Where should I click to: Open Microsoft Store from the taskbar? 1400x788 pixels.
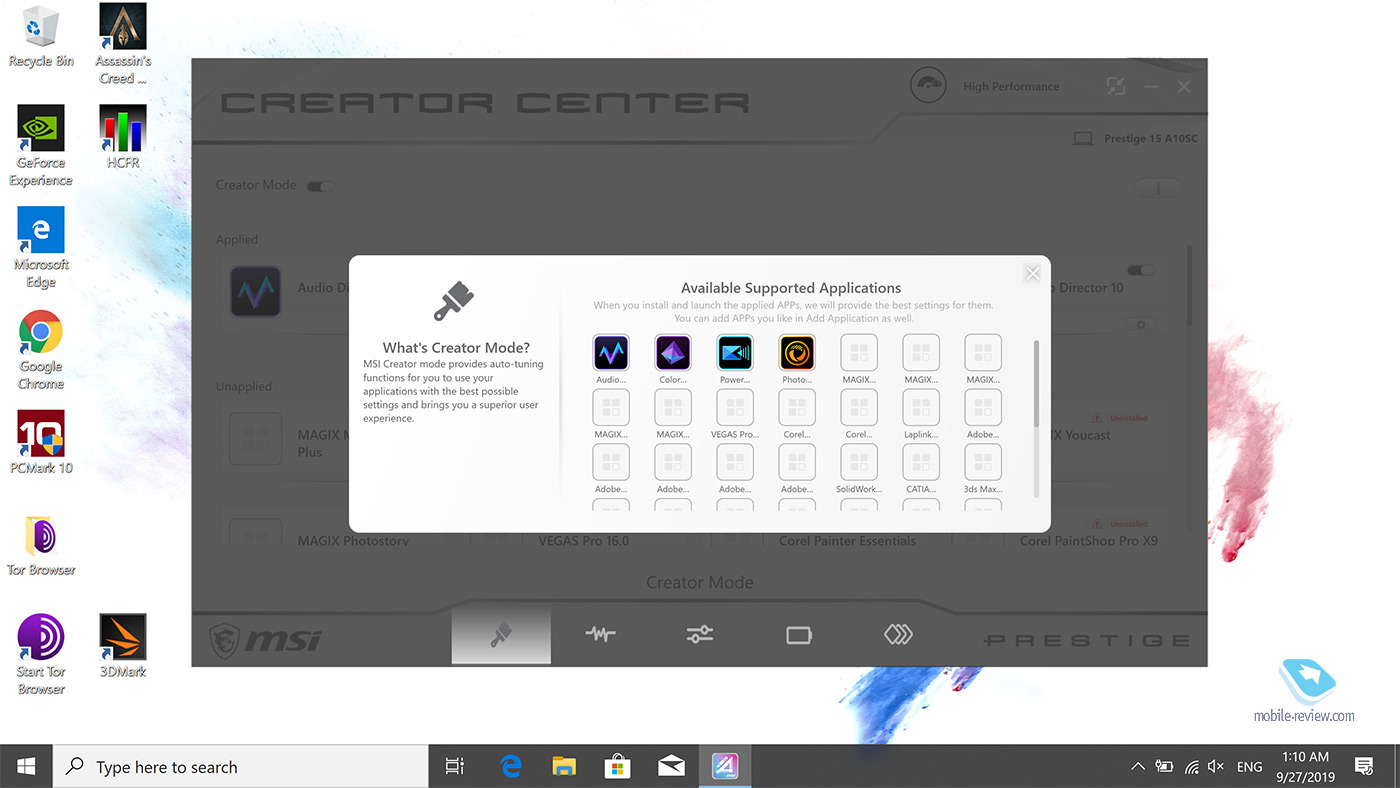pos(617,767)
